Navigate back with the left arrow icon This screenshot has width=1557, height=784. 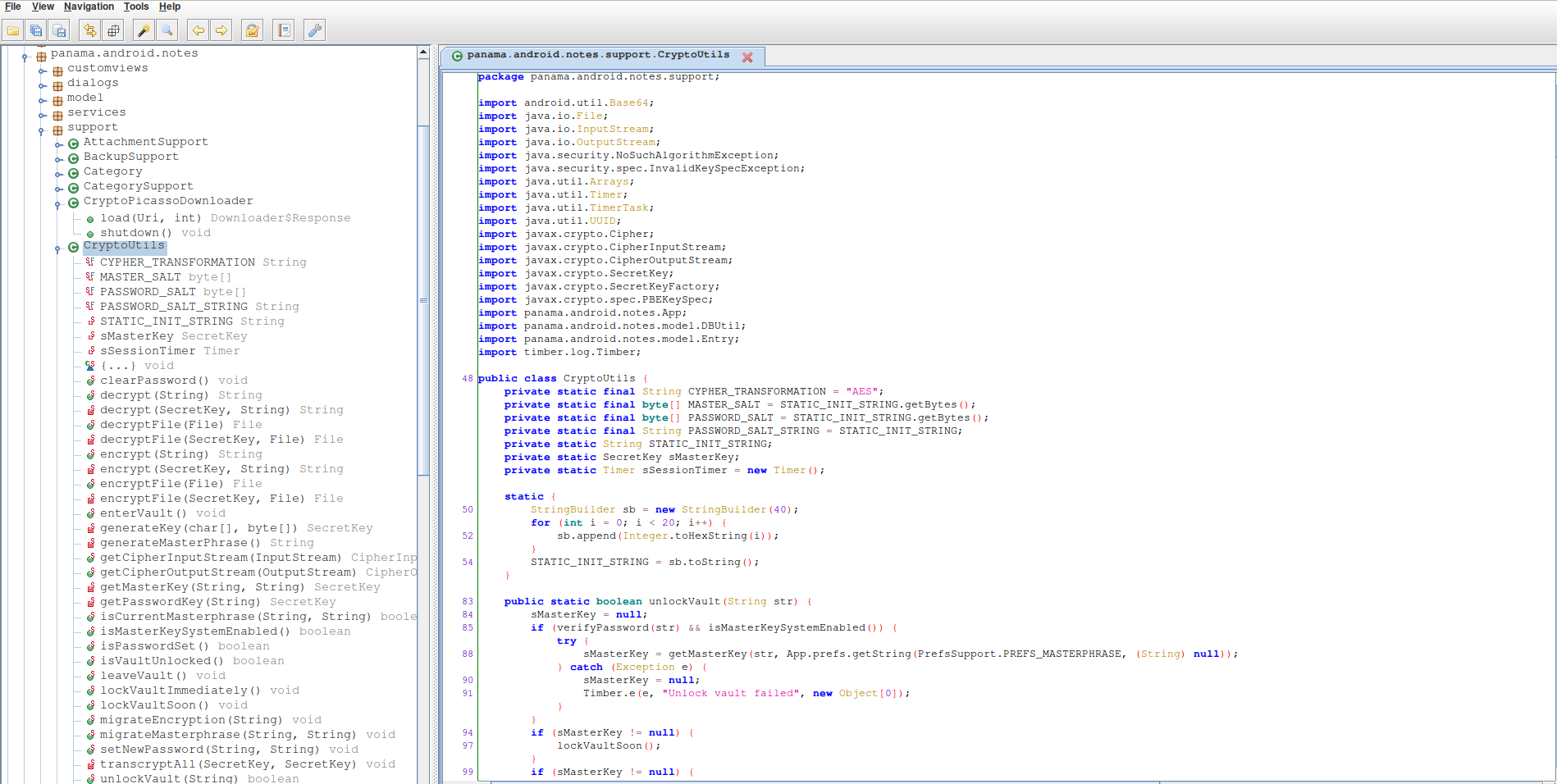[x=198, y=31]
